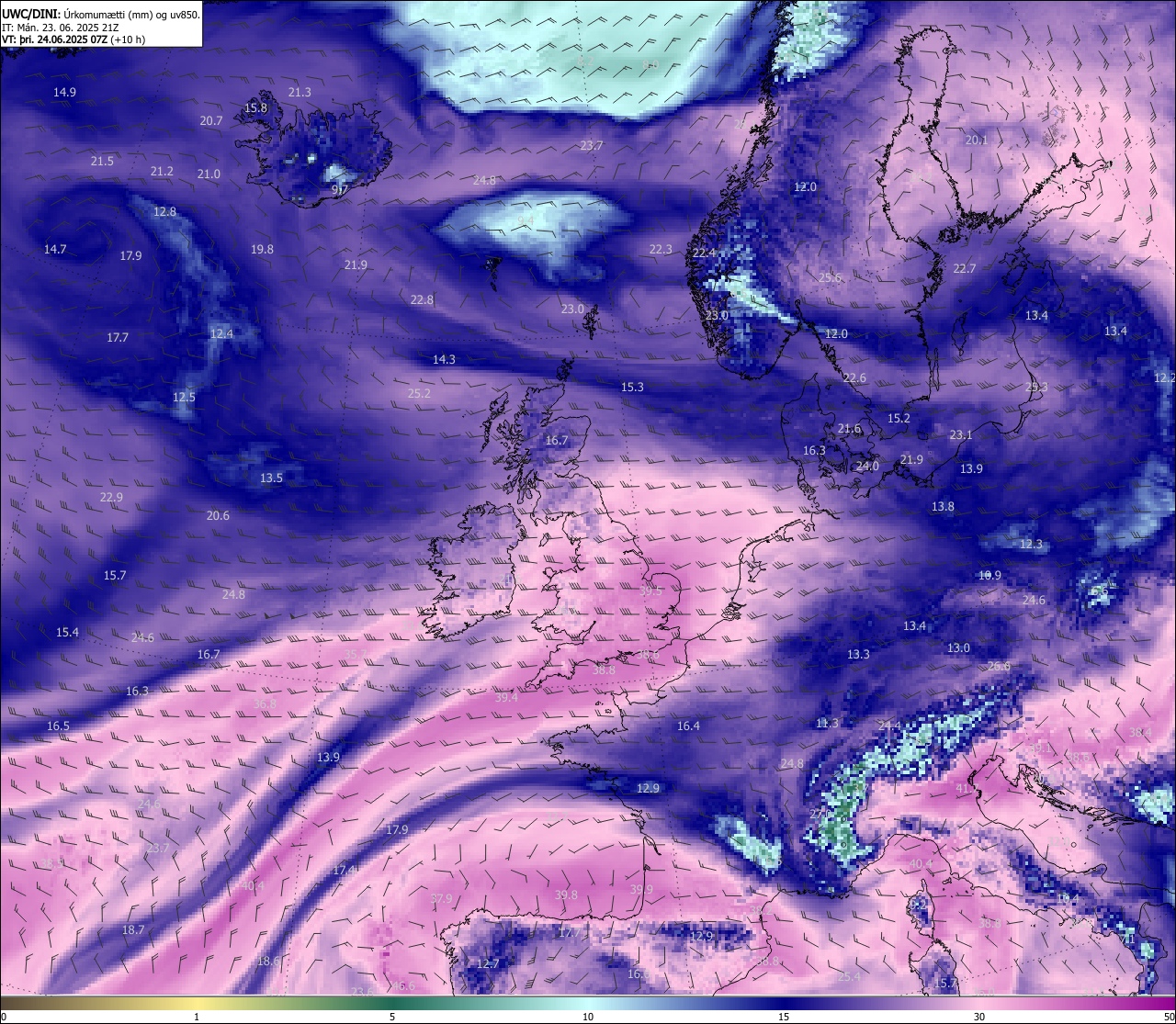Select the 14.7 value beside the swirl
This screenshot has height=1024, width=1176.
point(55,249)
